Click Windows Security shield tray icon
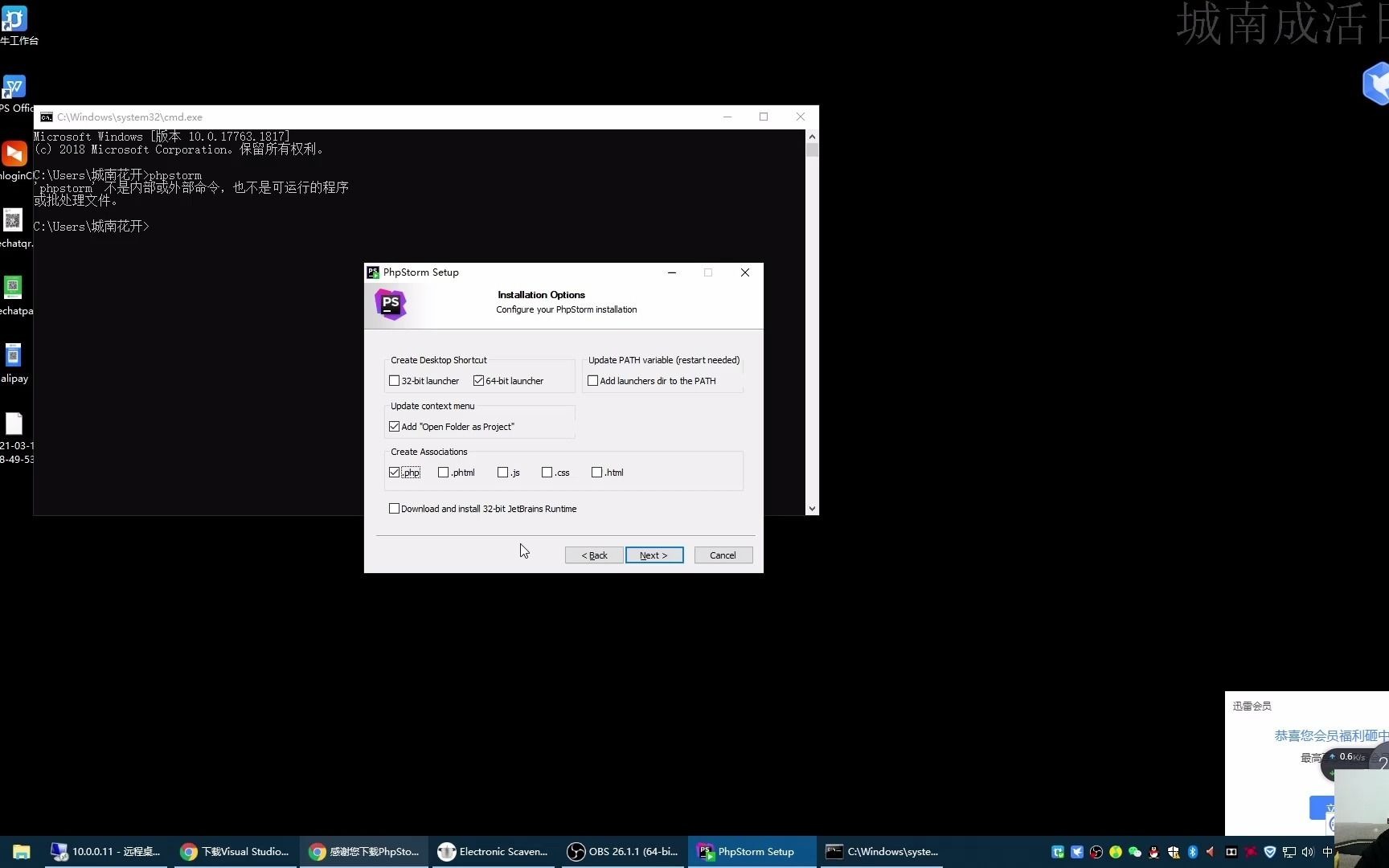Viewport: 1389px width, 868px height. coord(1174,852)
